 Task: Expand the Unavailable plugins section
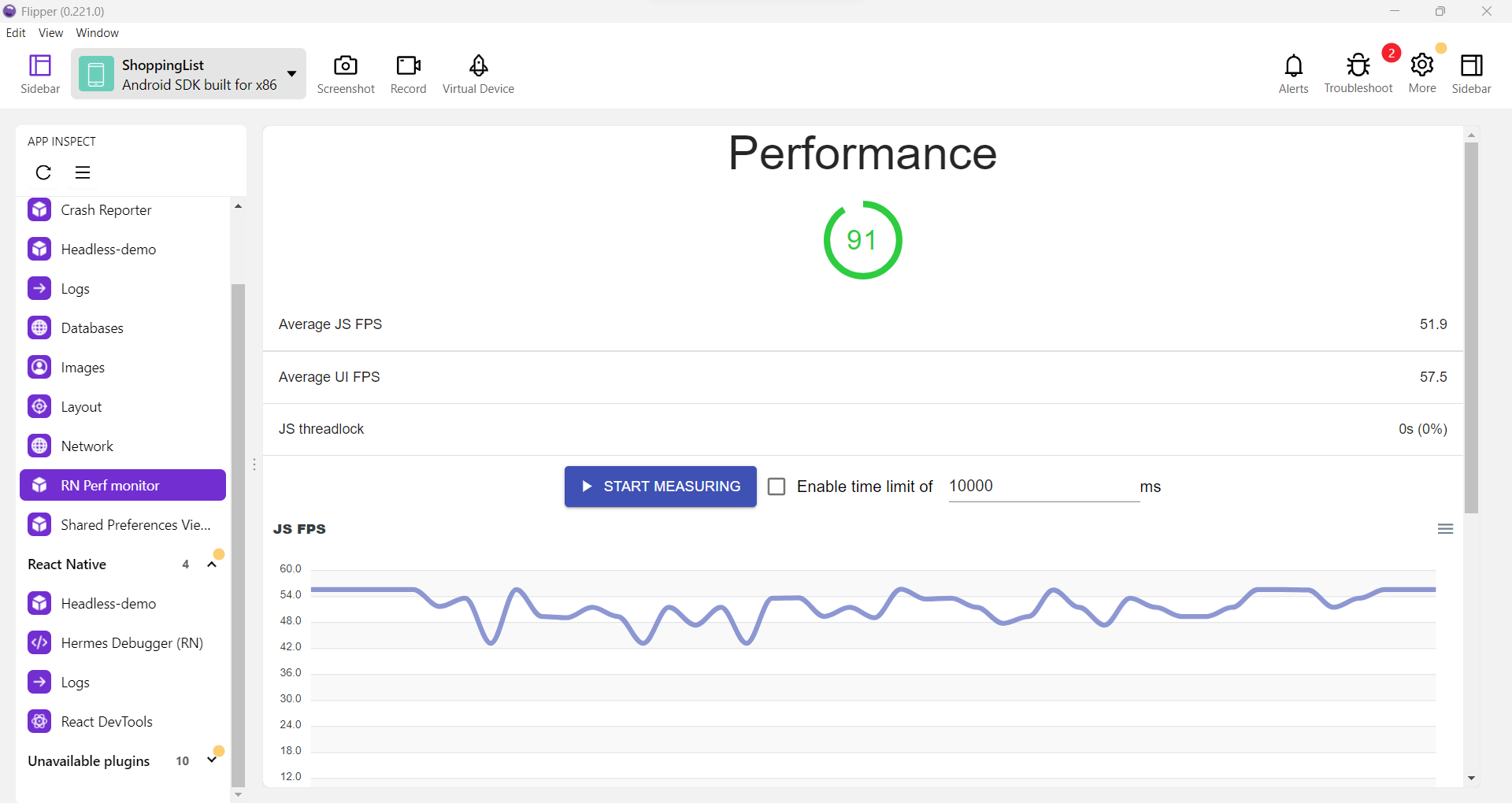click(211, 760)
